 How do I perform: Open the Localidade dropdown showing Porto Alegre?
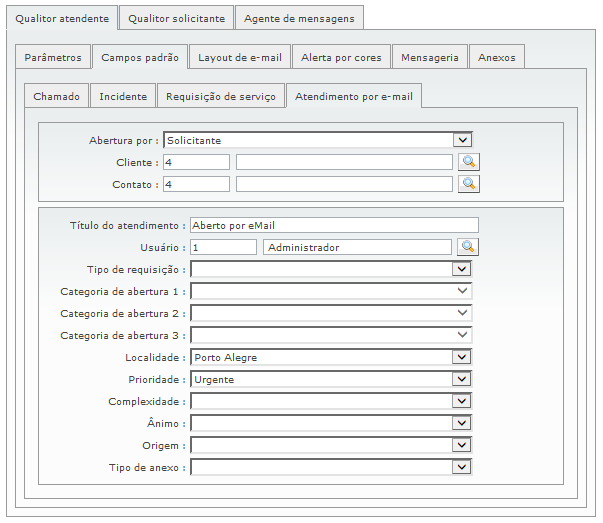[461, 357]
